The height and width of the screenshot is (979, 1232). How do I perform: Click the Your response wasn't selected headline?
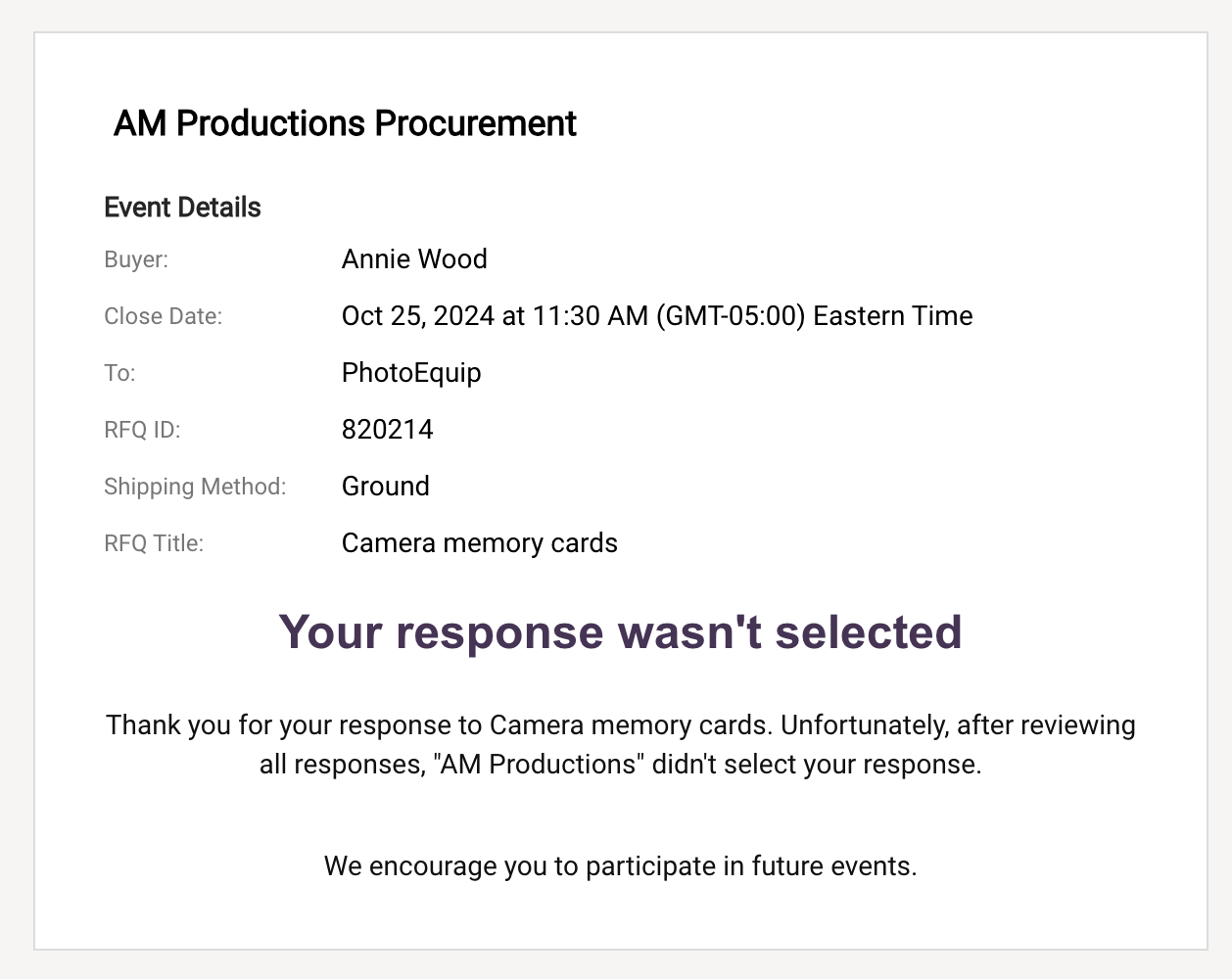click(621, 632)
